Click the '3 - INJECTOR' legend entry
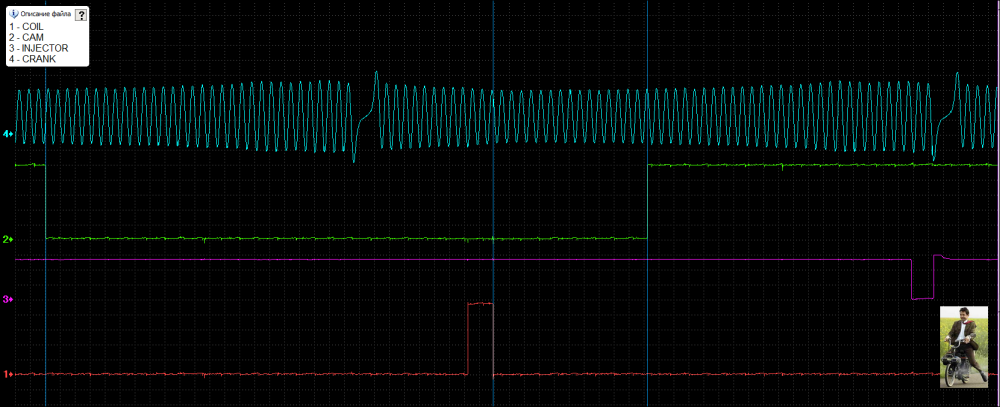Screen dimensions: 1000x407 [38, 48]
